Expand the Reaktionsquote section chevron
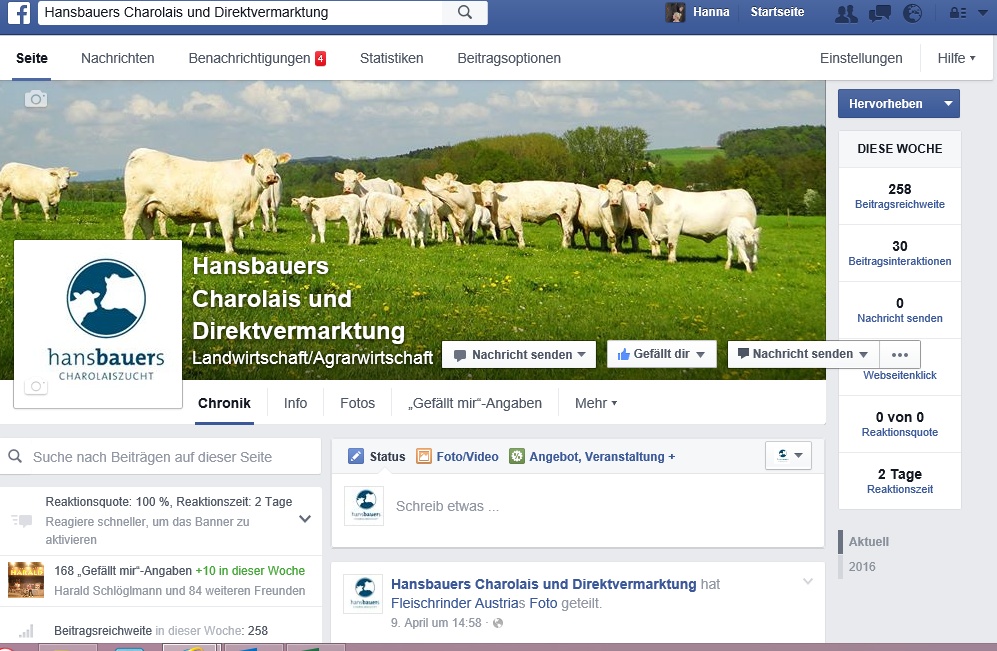The height and width of the screenshot is (651, 997). (x=305, y=519)
